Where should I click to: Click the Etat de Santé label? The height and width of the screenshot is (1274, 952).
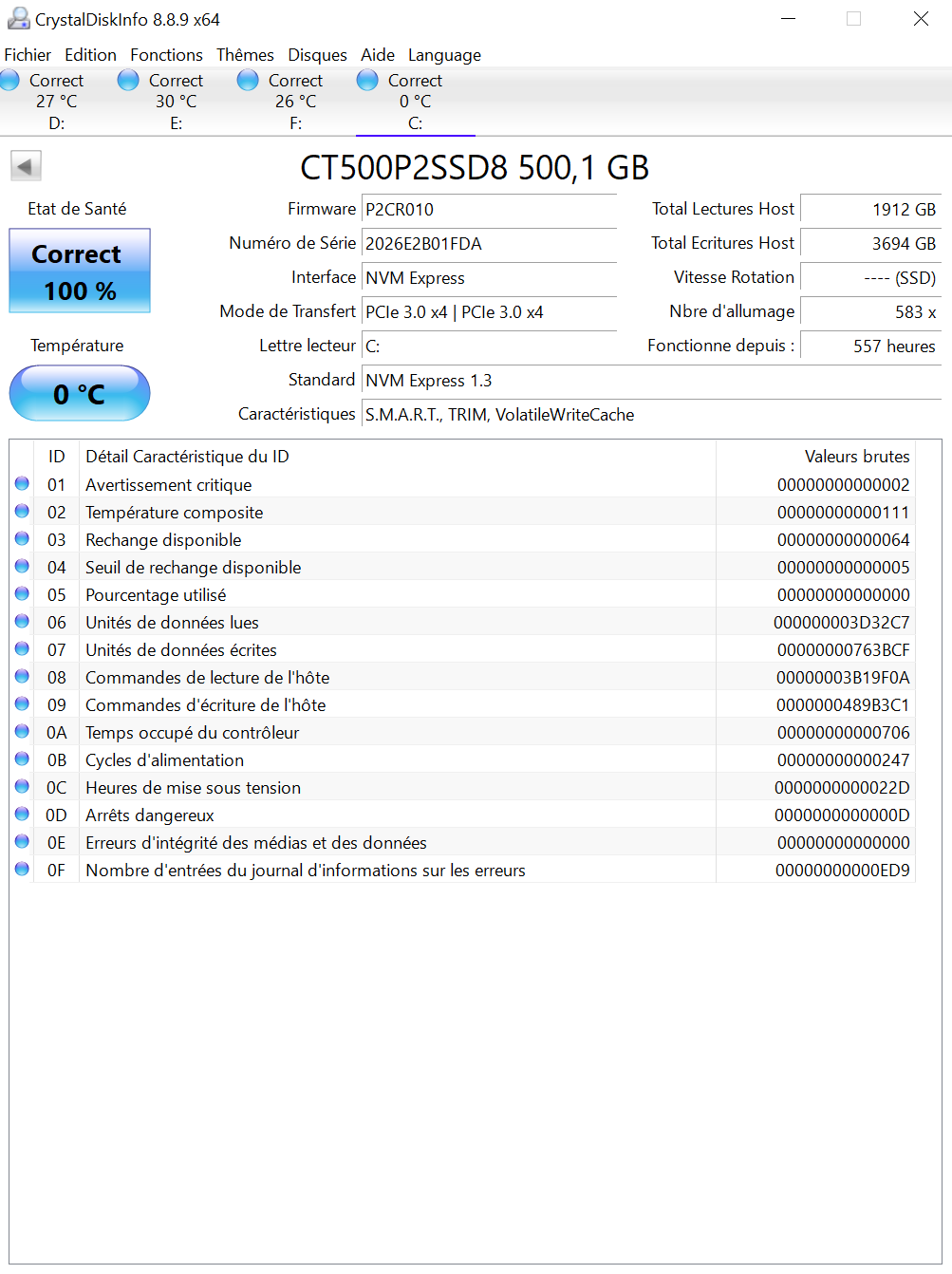pyautogui.click(x=77, y=209)
